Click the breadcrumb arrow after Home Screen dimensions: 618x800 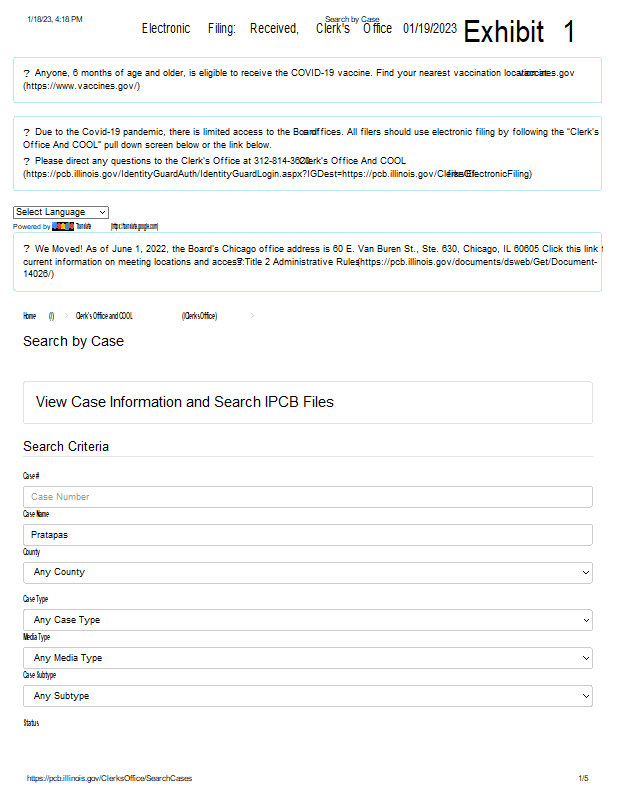click(66, 316)
